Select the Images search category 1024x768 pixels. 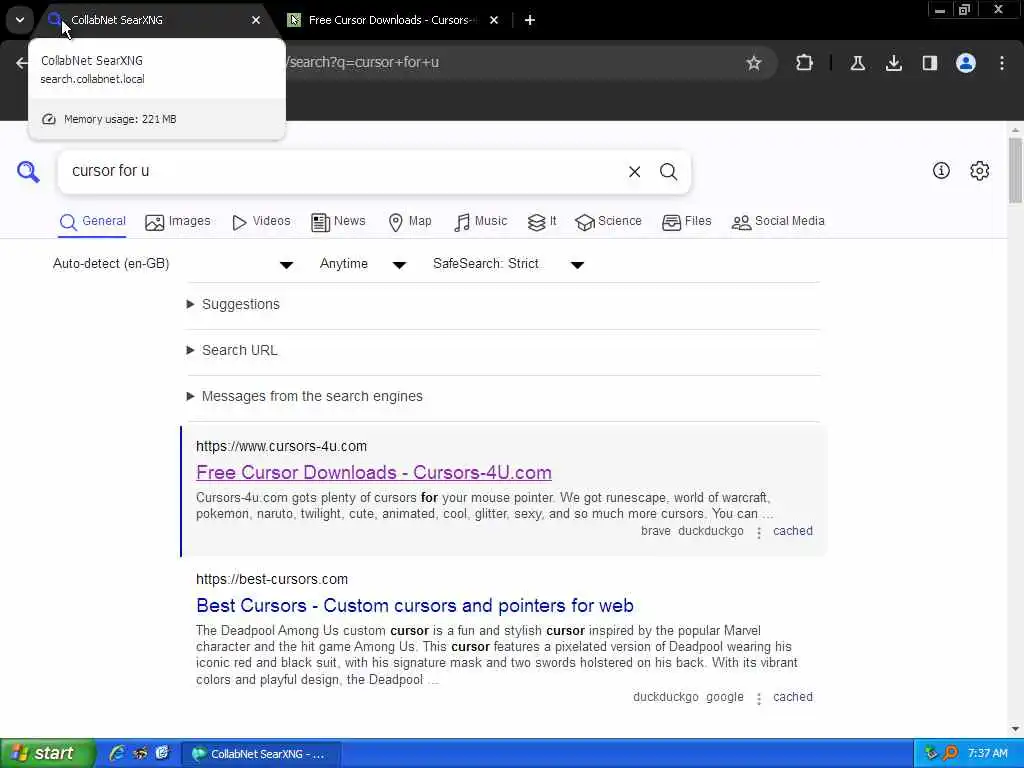178,221
